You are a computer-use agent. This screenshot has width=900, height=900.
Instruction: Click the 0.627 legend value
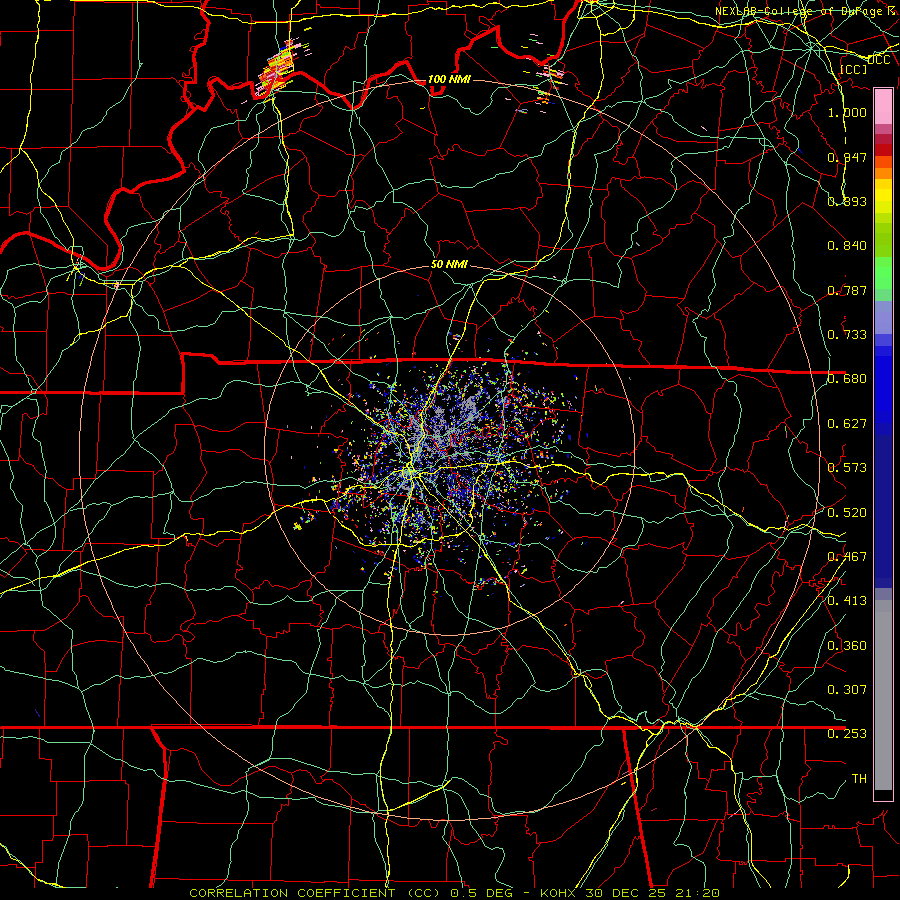(x=847, y=424)
